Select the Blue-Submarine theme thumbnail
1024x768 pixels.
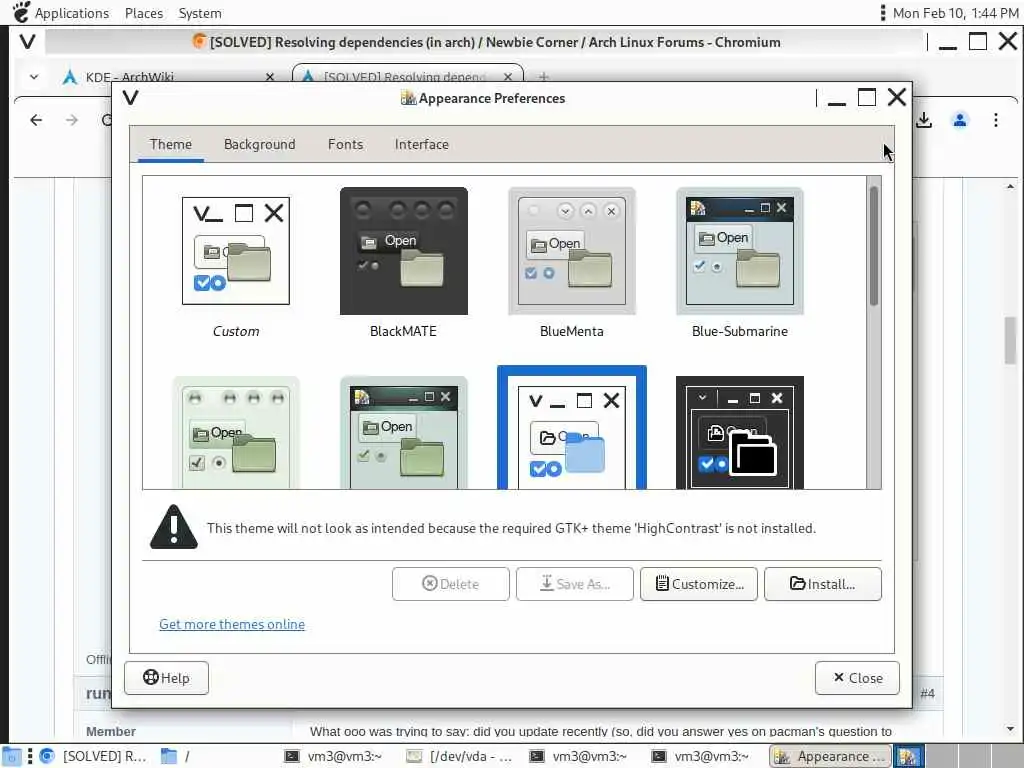(740, 251)
